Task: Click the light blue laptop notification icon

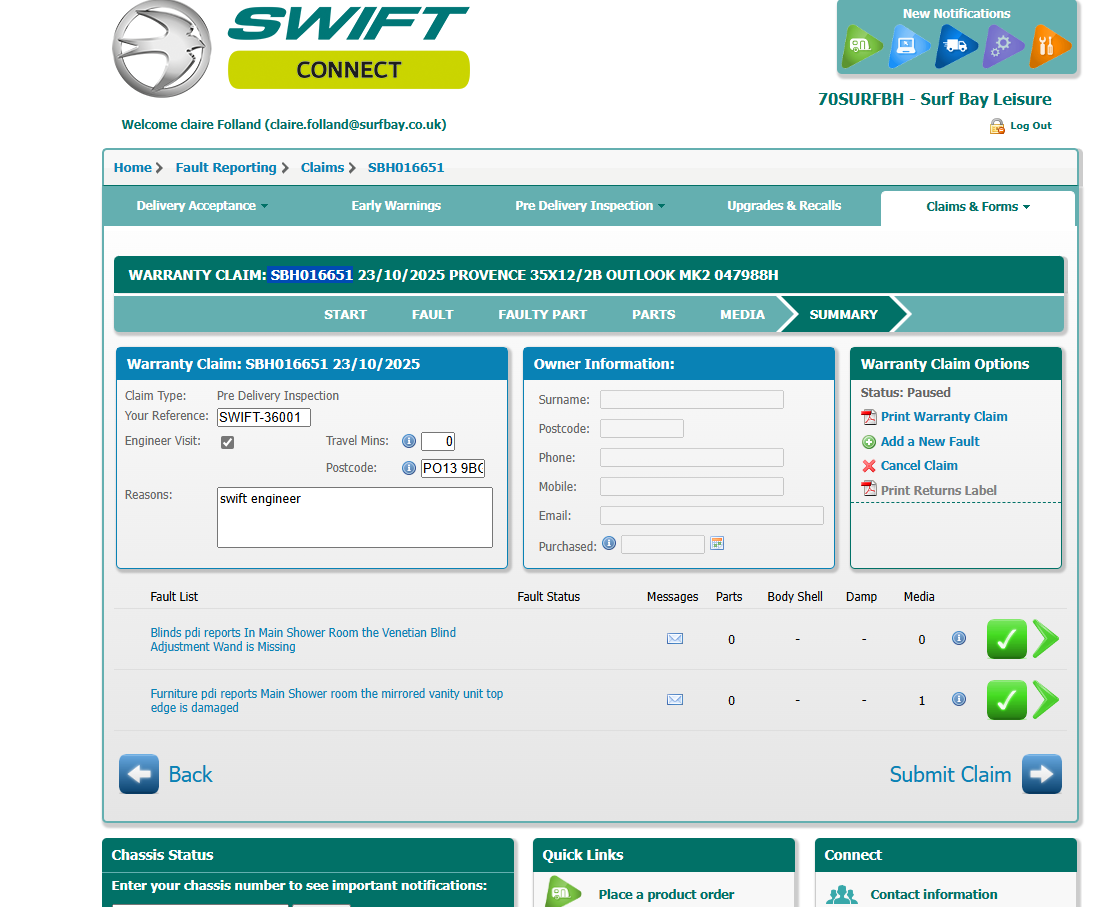Action: pos(909,46)
